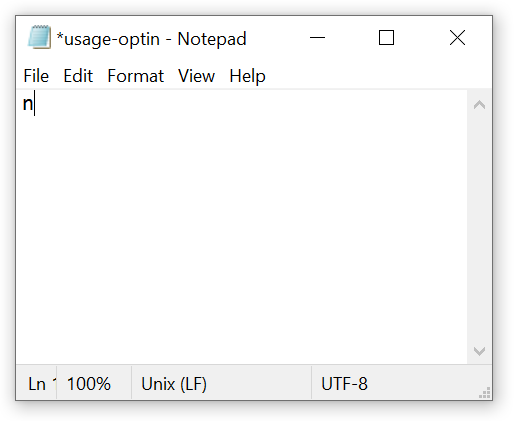Open the Help menu
Viewport: 514px width, 421px height.
click(x=247, y=76)
